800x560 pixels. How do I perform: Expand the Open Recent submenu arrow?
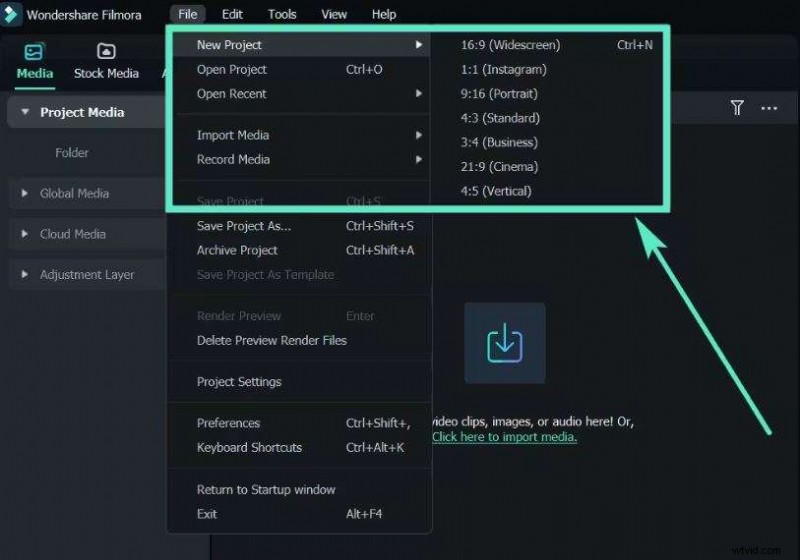click(418, 93)
